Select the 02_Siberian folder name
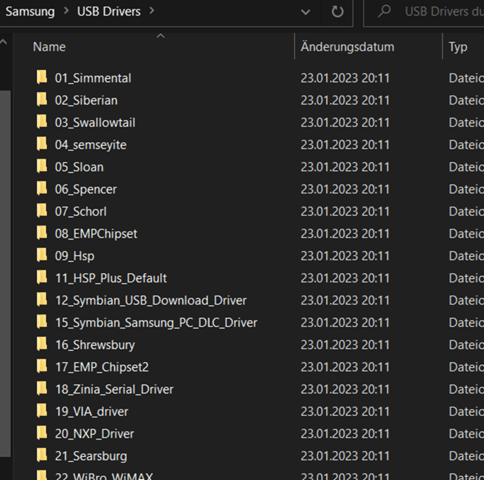This screenshot has width=484, height=480. click(x=86, y=101)
